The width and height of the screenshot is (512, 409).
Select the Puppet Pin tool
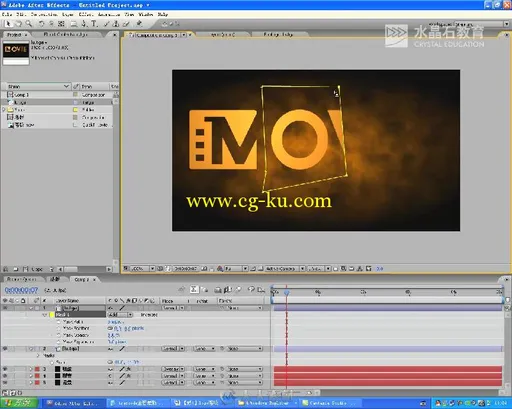click(139, 24)
